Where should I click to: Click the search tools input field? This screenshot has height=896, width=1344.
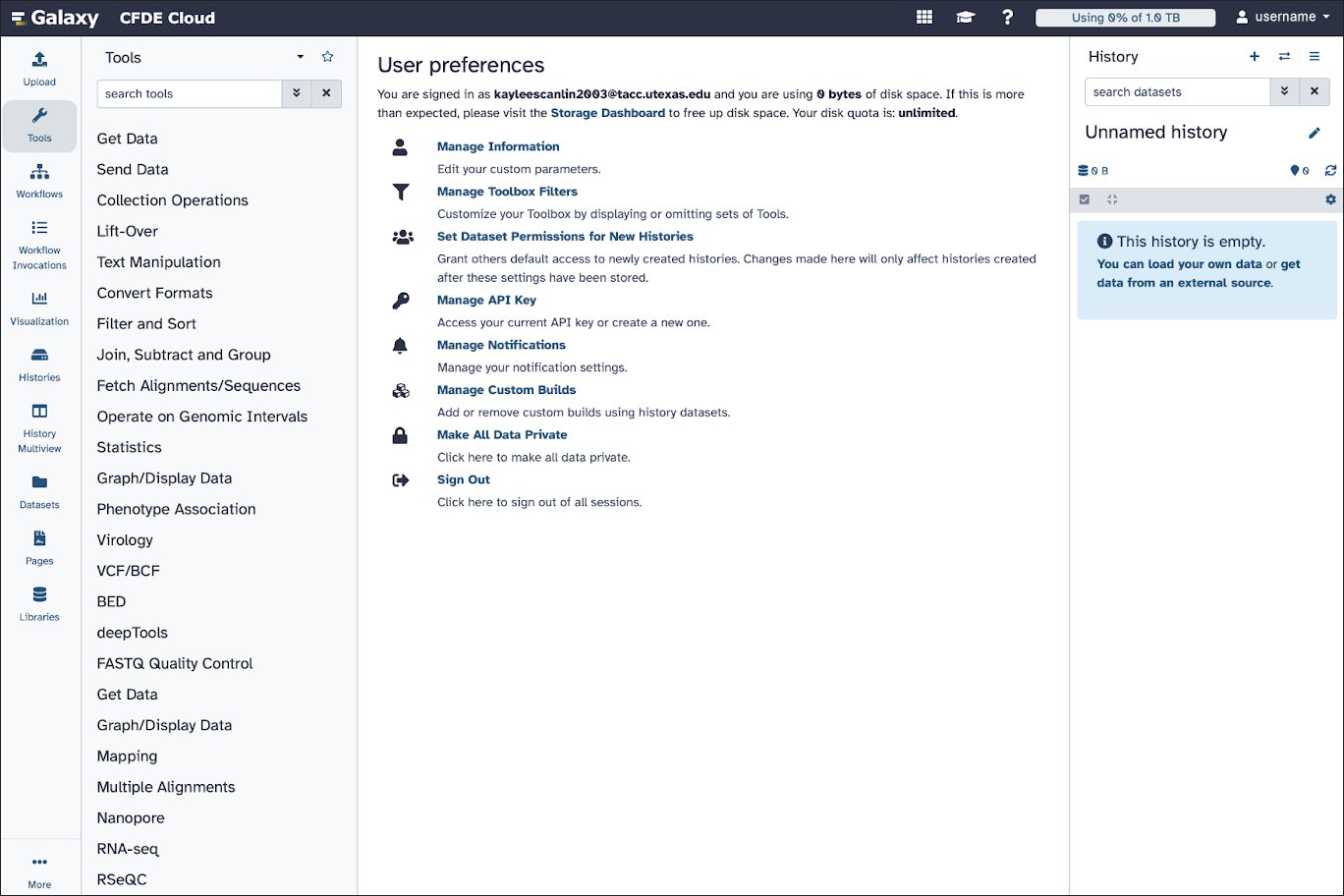tap(189, 94)
